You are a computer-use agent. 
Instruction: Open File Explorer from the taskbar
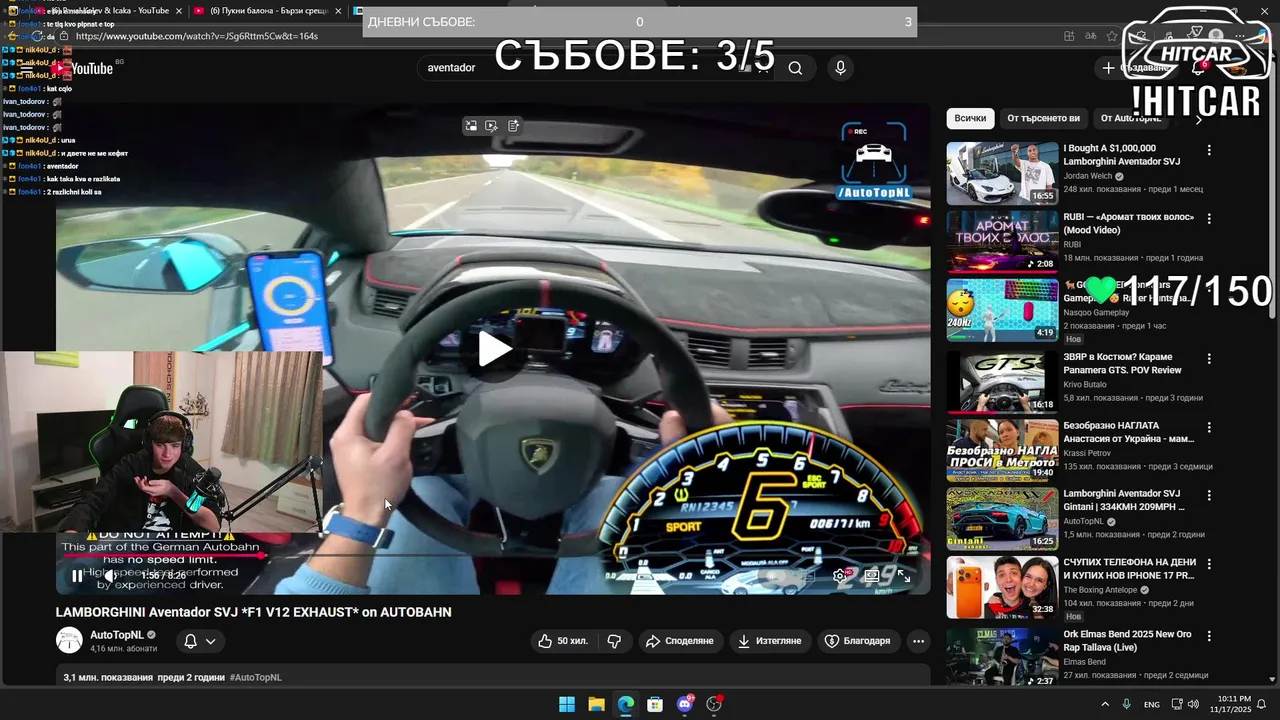point(596,704)
